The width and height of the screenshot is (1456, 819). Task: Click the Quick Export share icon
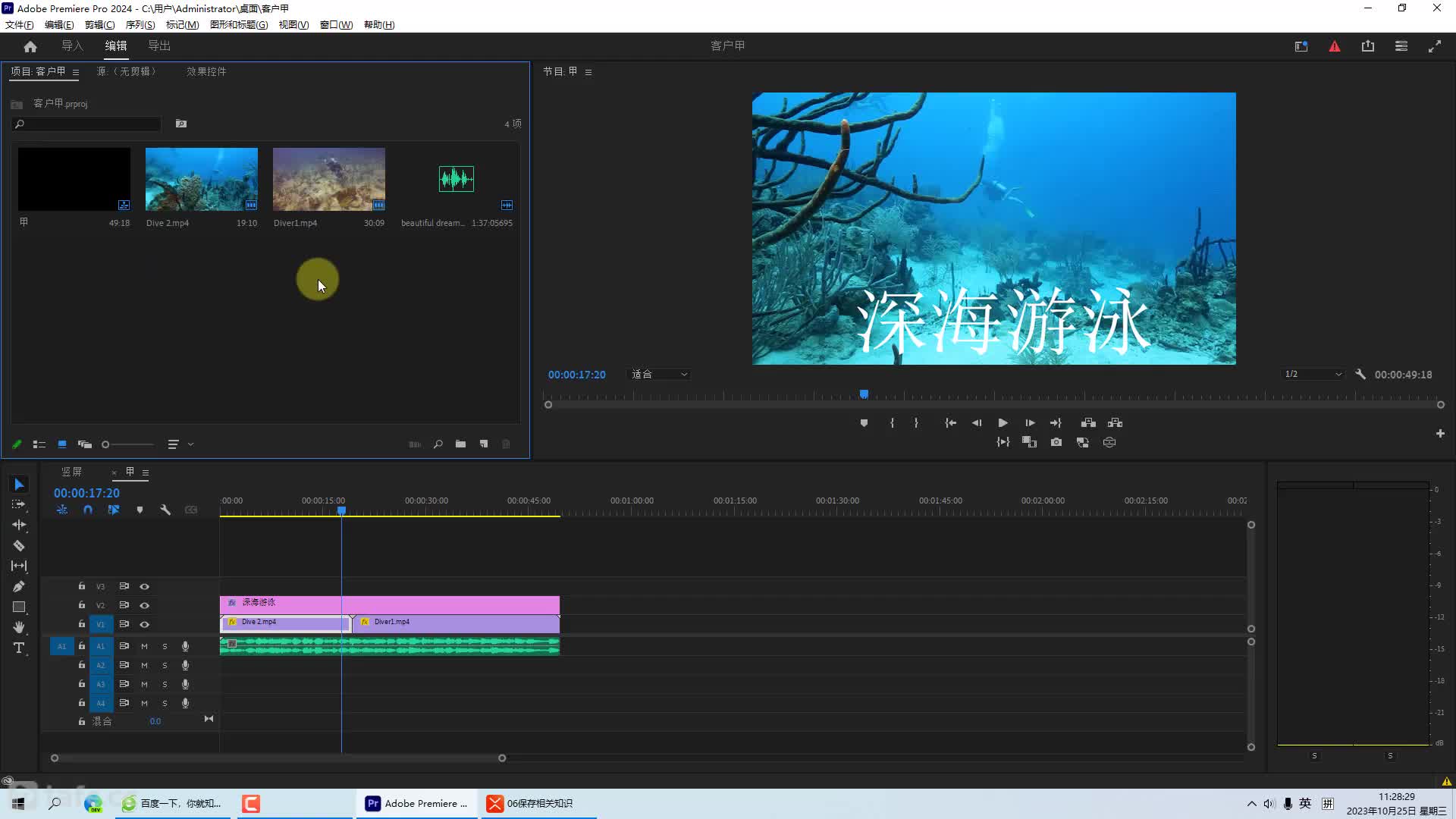[1368, 46]
